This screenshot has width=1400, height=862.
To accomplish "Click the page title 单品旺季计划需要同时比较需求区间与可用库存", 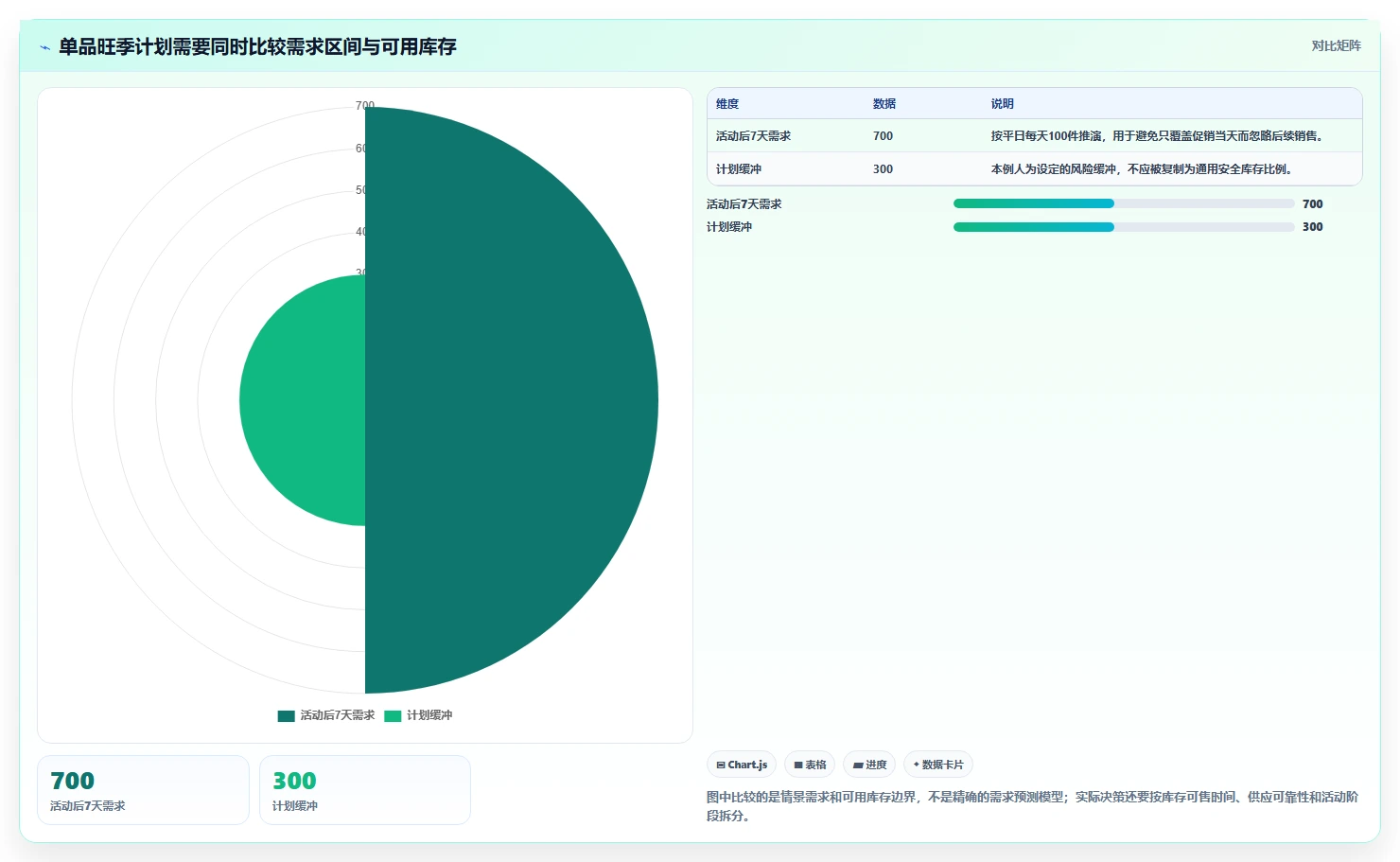I will 257,46.
